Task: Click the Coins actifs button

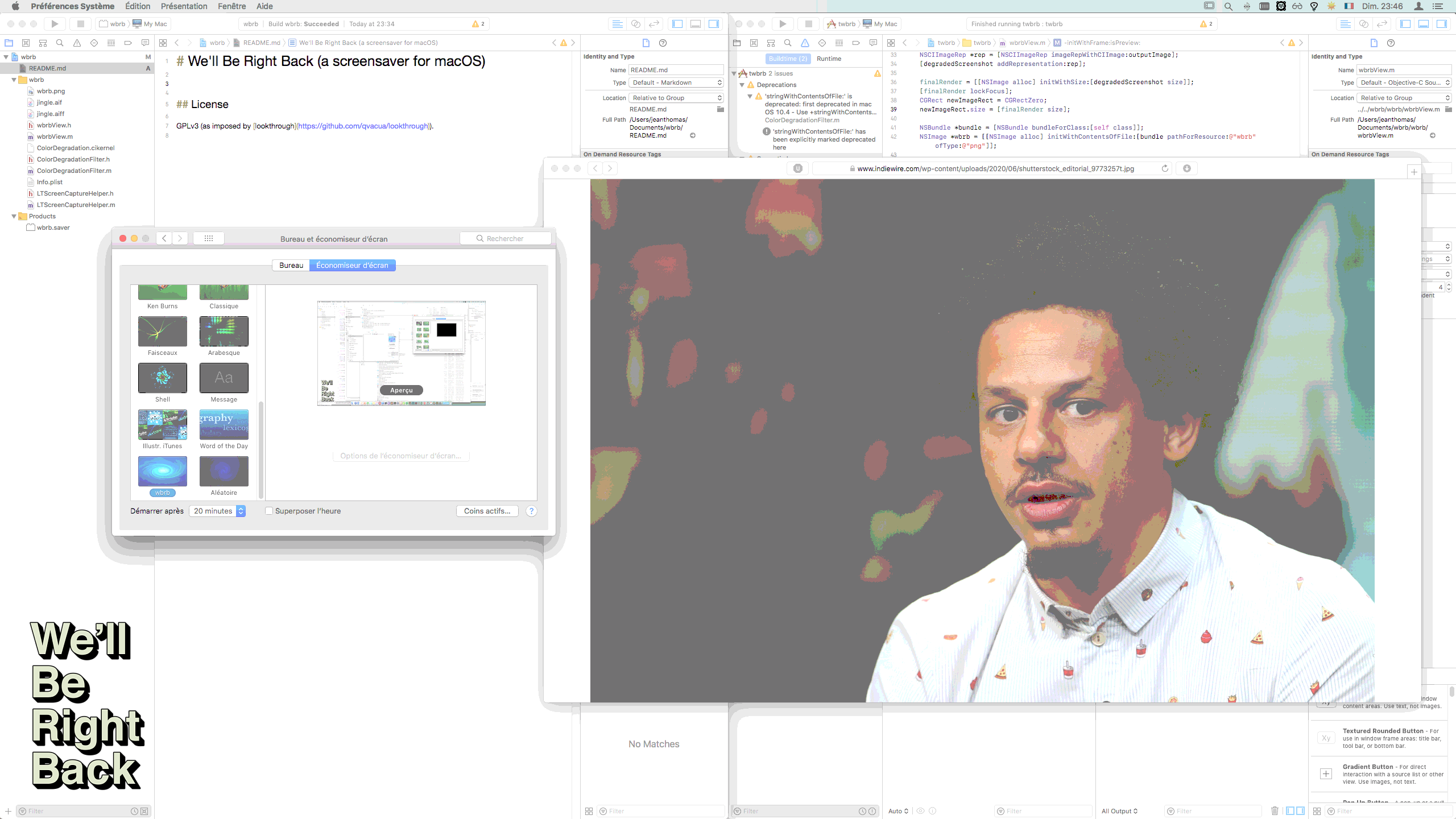Action: 485,511
